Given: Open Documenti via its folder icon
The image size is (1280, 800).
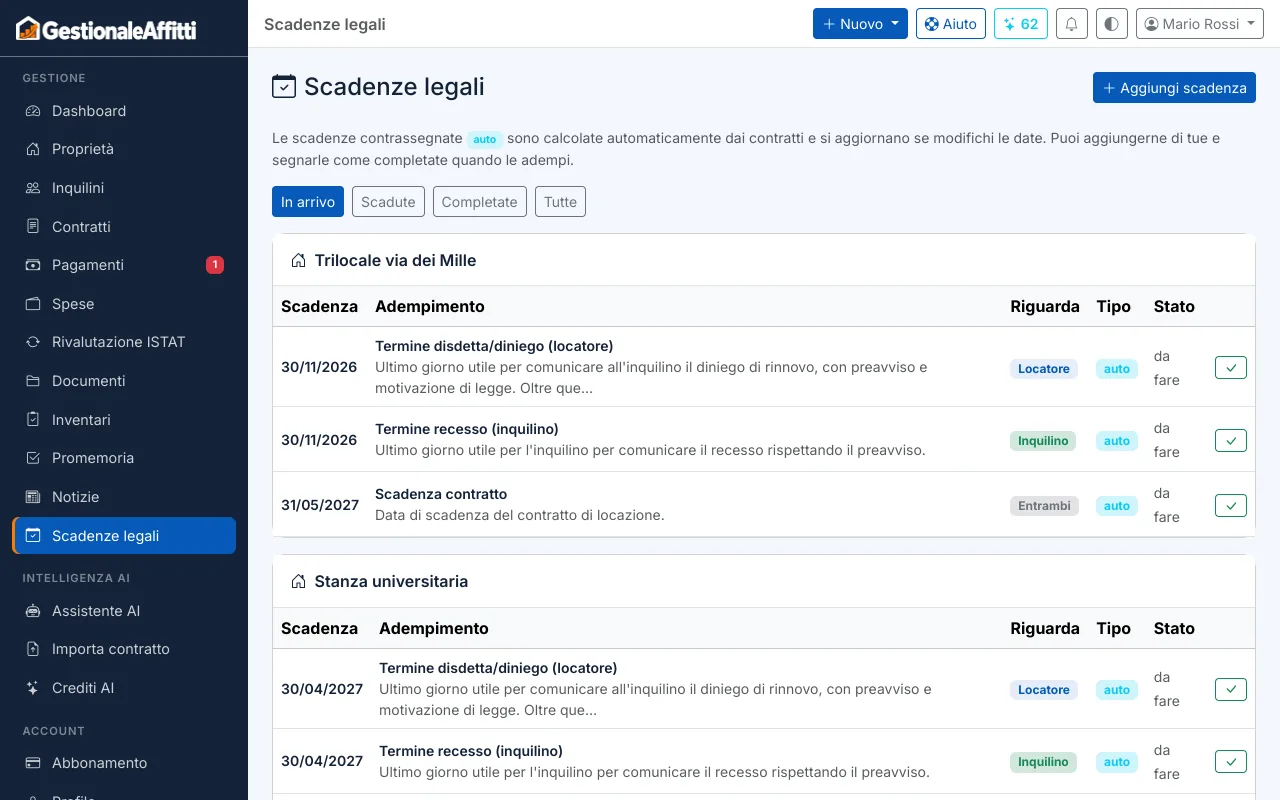Looking at the screenshot, I should click(33, 381).
